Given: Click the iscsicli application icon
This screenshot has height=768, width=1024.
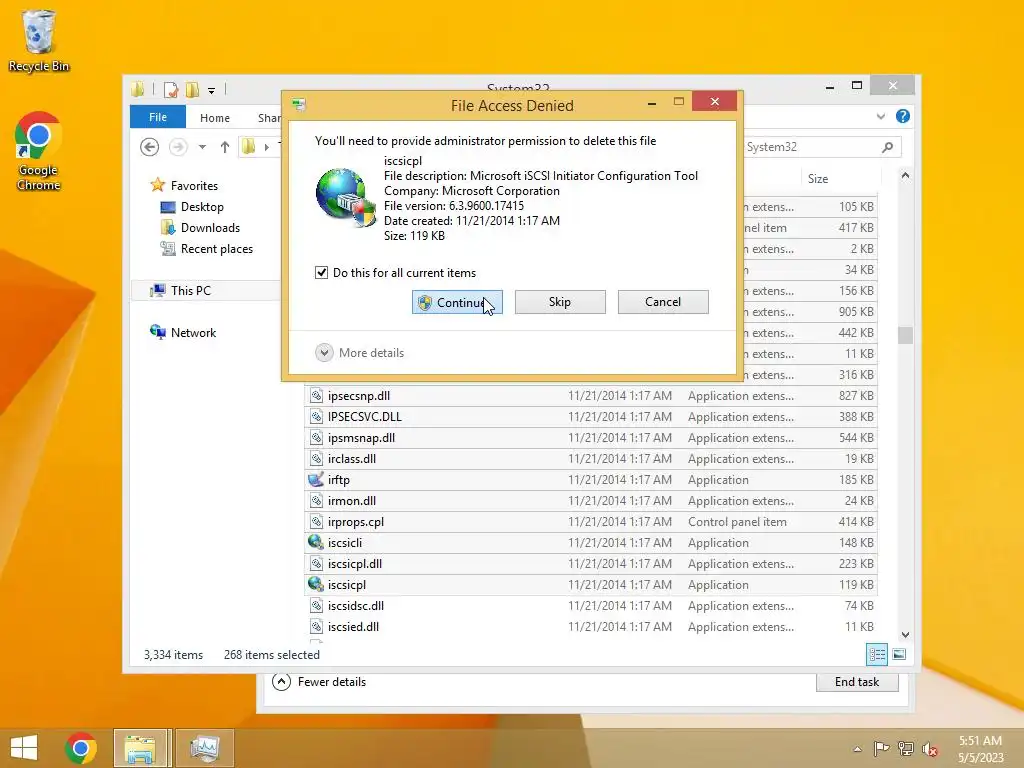Looking at the screenshot, I should 316,542.
